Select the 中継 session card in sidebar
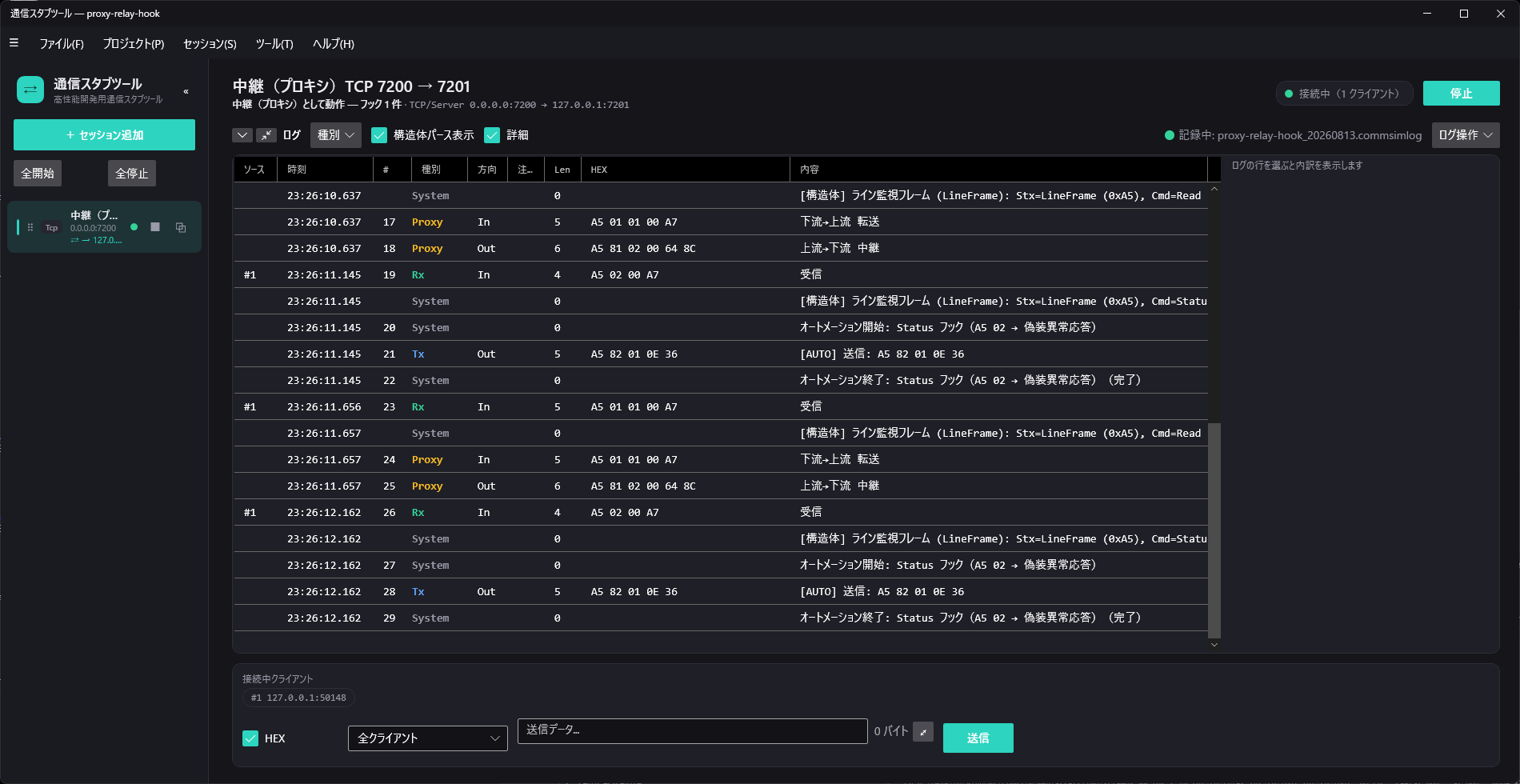The height and width of the screenshot is (784, 1520). click(104, 227)
